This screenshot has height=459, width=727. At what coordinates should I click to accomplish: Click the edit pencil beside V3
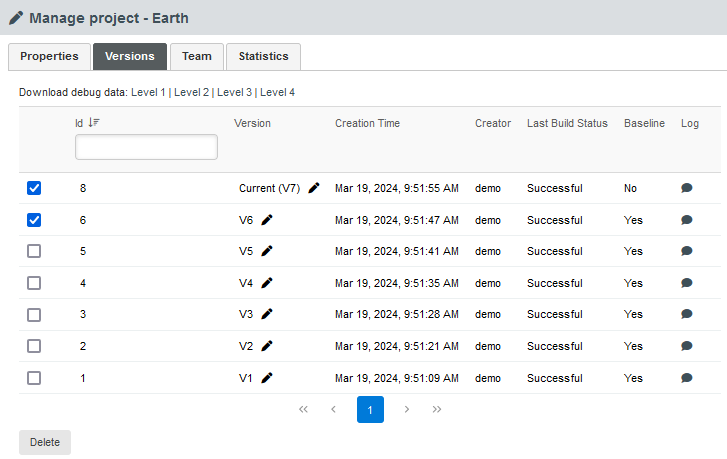(267, 314)
